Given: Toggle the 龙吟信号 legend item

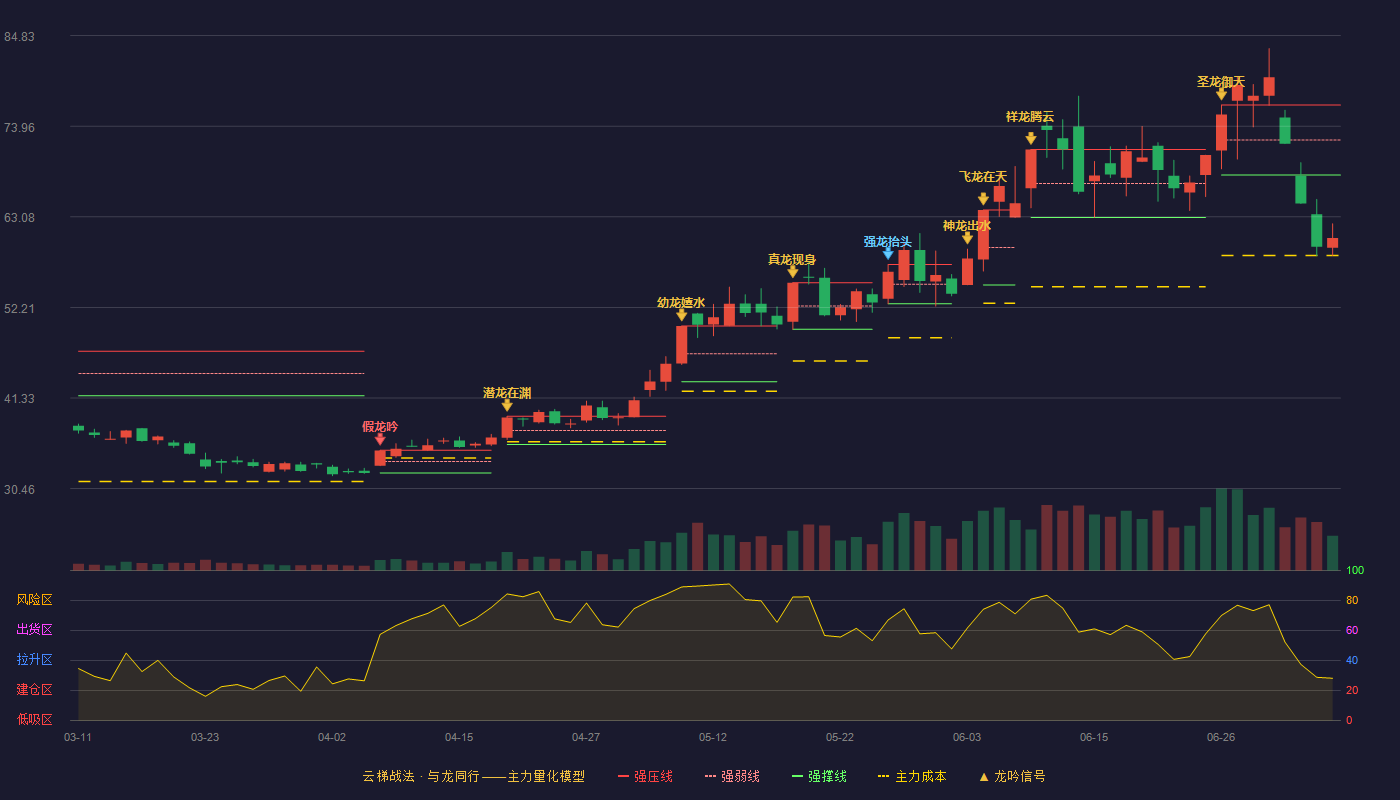Looking at the screenshot, I should click(x=1011, y=776).
